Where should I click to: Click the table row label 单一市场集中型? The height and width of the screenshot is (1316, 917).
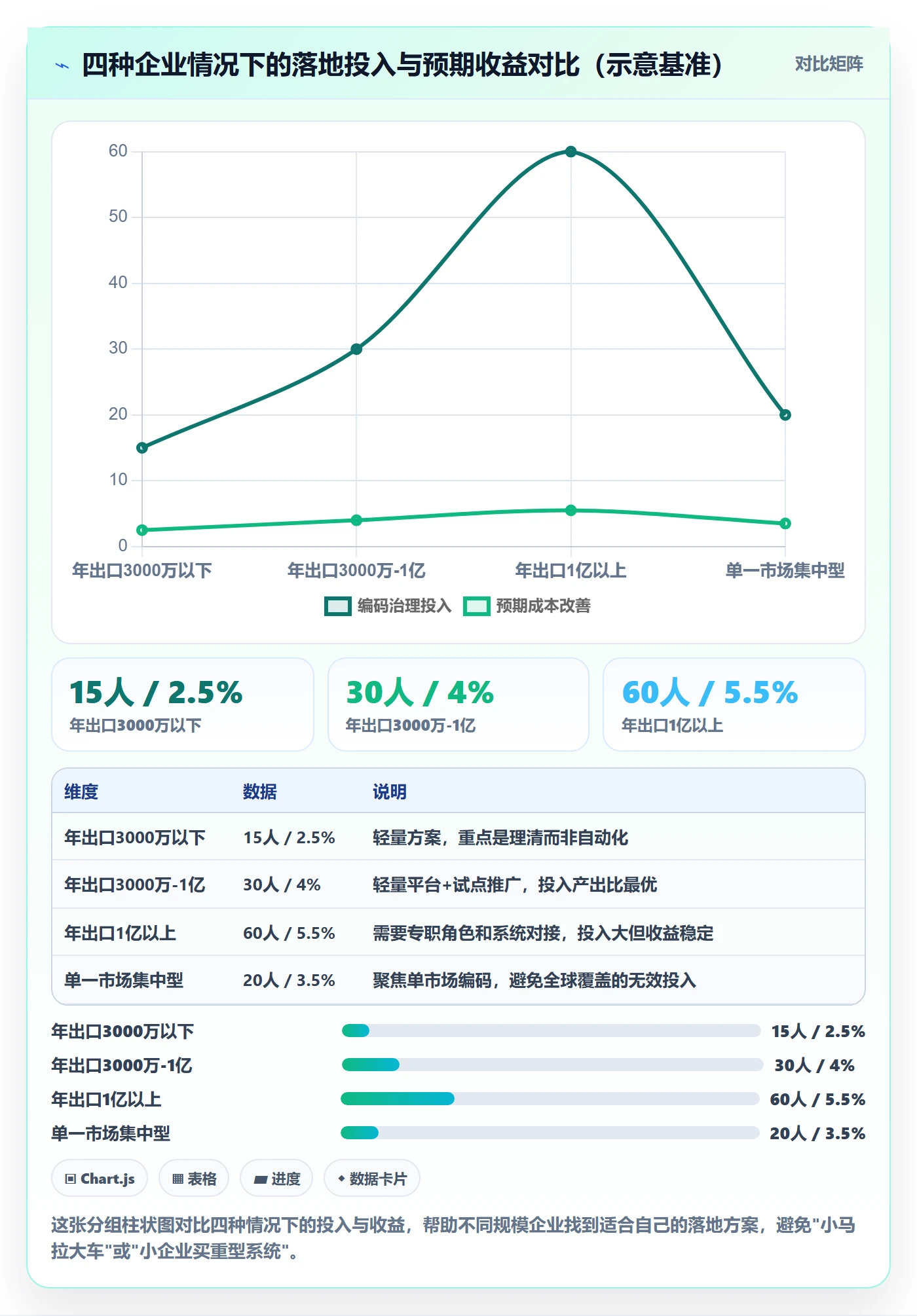124,980
